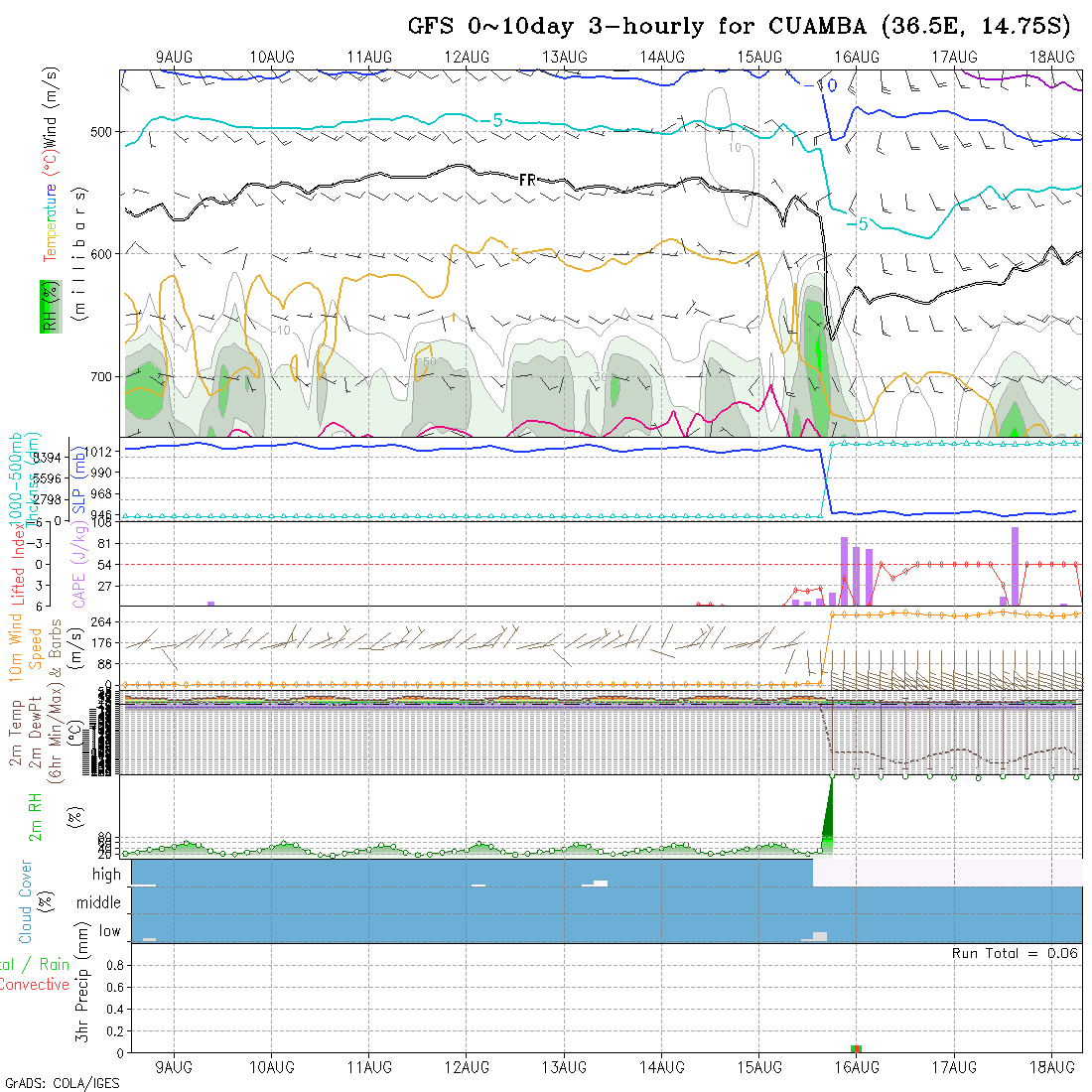Image resolution: width=1092 pixels, height=1092 pixels.
Task: Click the precipitation bar at 16AUG
Action: 857,1049
